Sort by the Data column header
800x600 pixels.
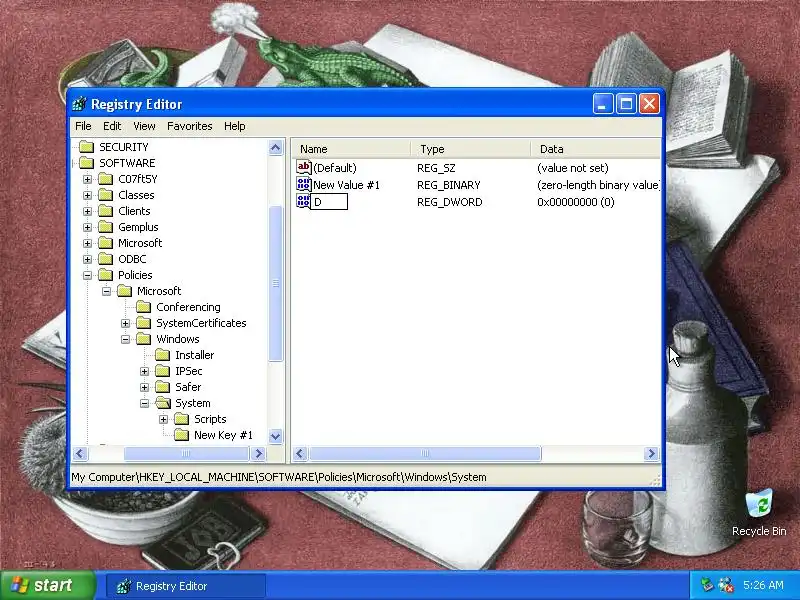pos(595,149)
